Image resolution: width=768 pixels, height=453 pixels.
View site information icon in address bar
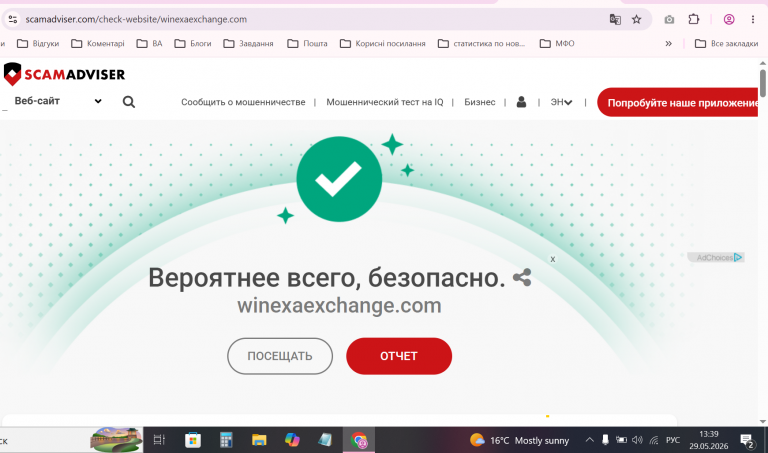pos(13,19)
